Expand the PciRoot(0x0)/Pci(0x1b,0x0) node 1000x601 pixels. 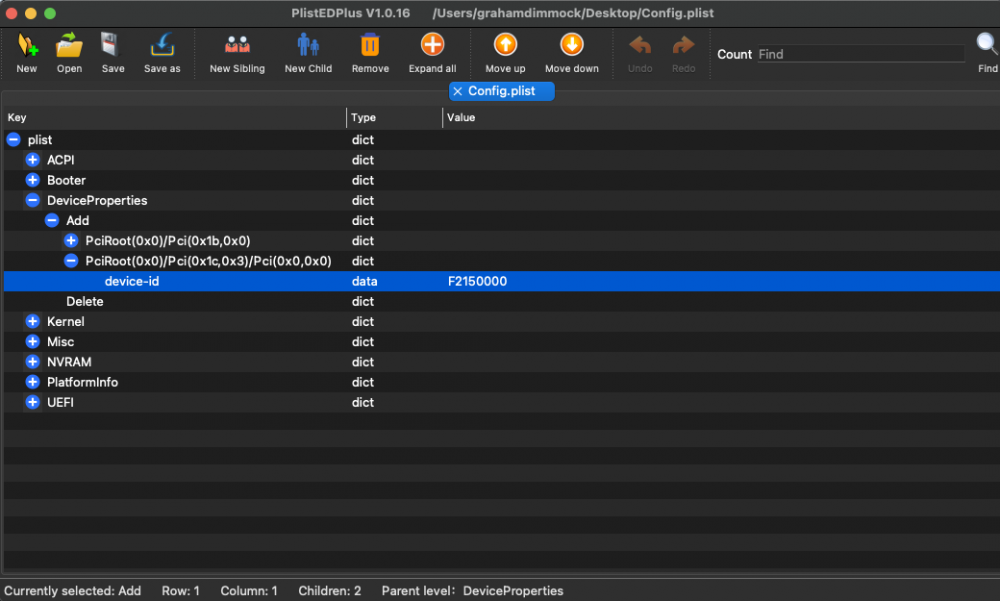(71, 241)
